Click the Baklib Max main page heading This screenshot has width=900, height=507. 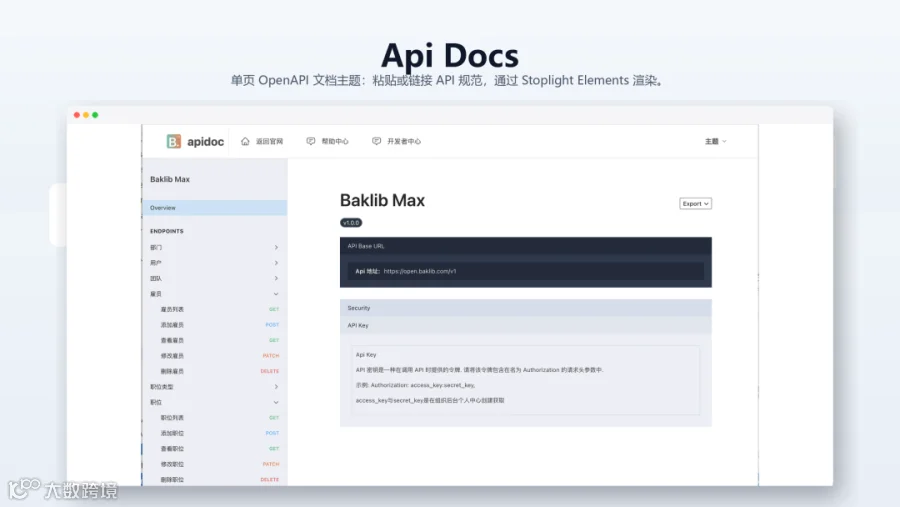382,200
